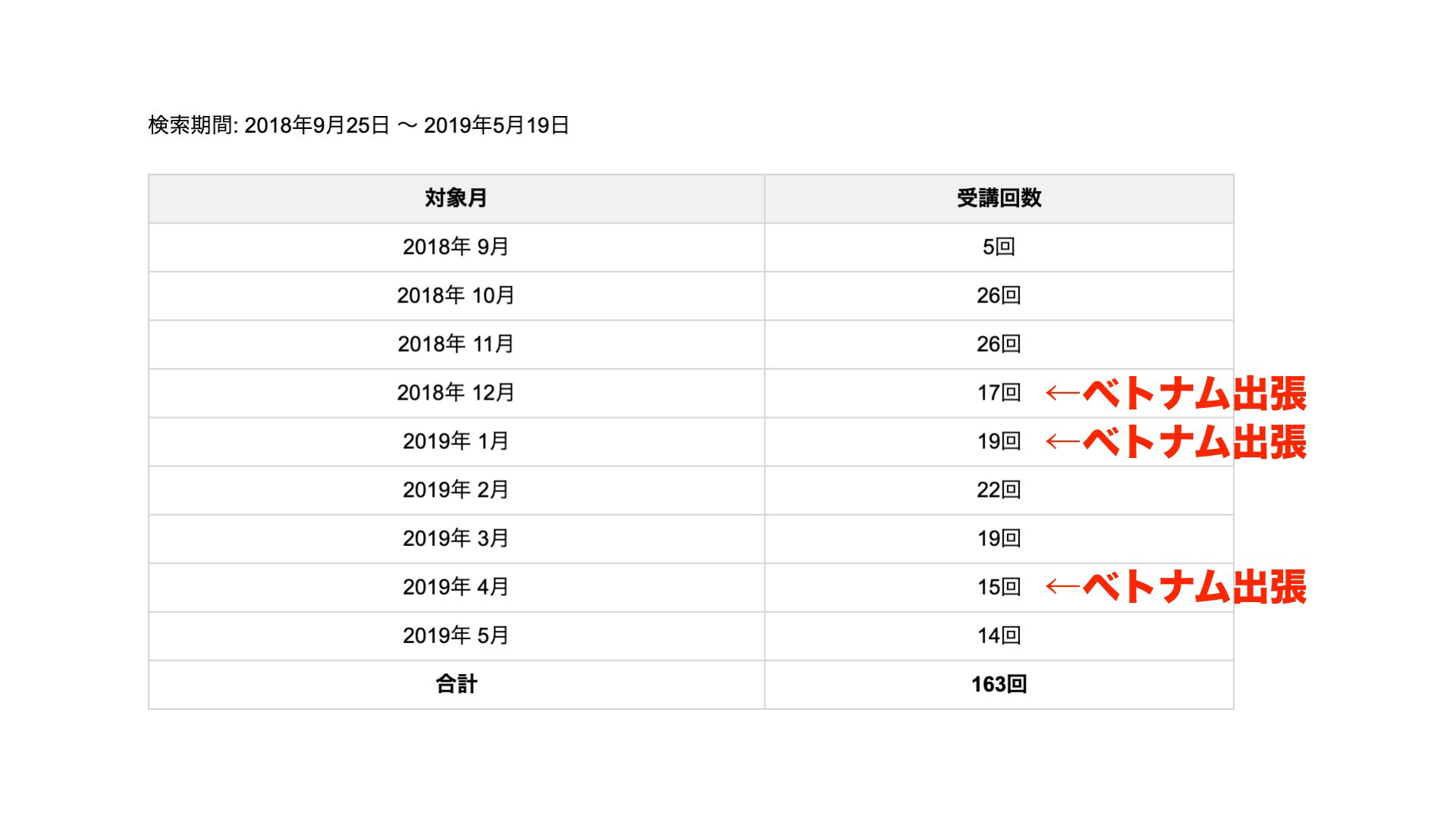
Task: Click the 5回 count cell
Action: 999,247
